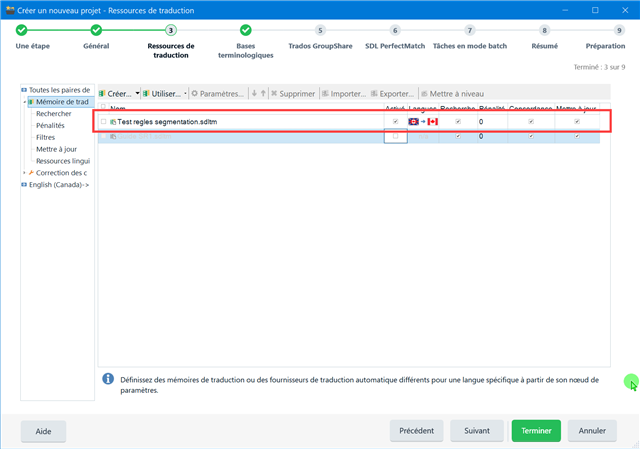Select the Mémoire de trad tree item
The width and height of the screenshot is (640, 449).
tap(62, 102)
